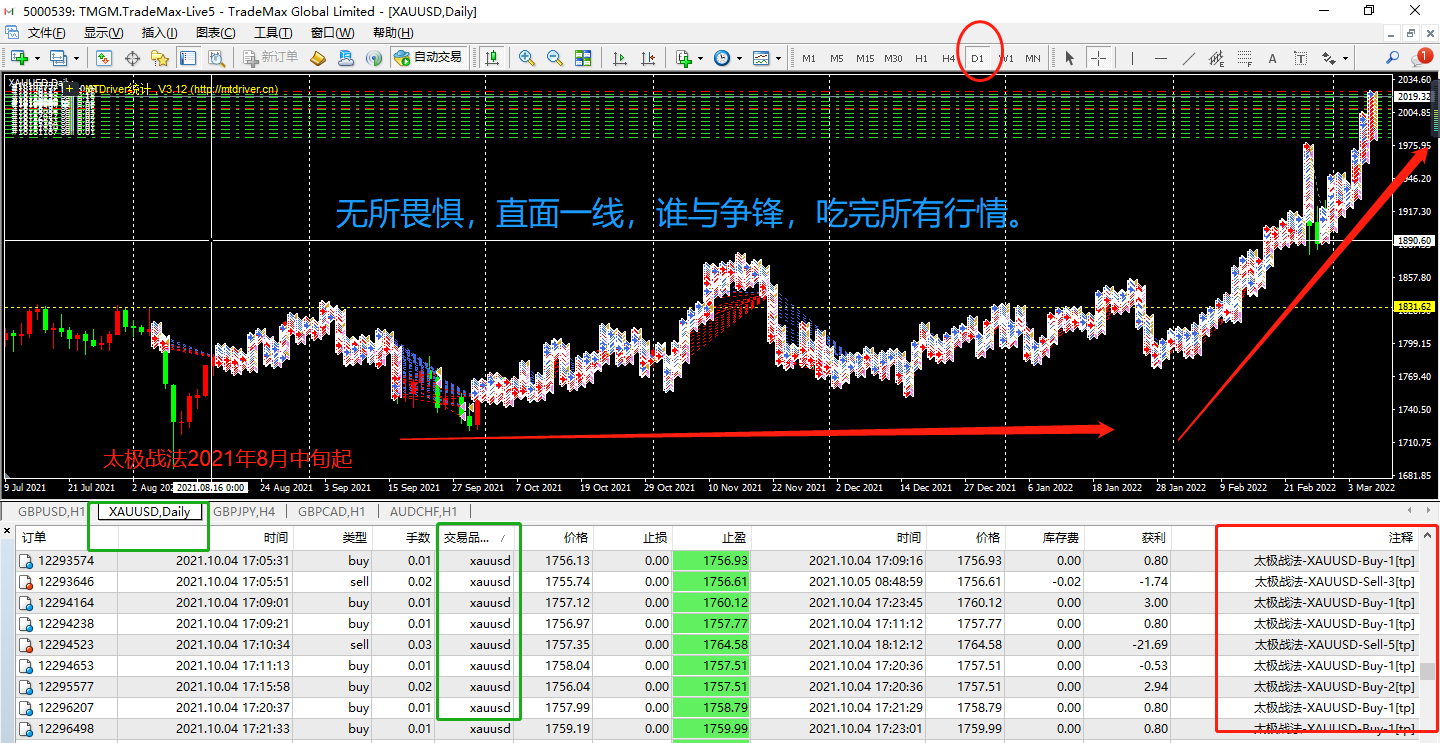The image size is (1440, 743).
Task: Switch chart to candlestick display
Action: (x=491, y=58)
